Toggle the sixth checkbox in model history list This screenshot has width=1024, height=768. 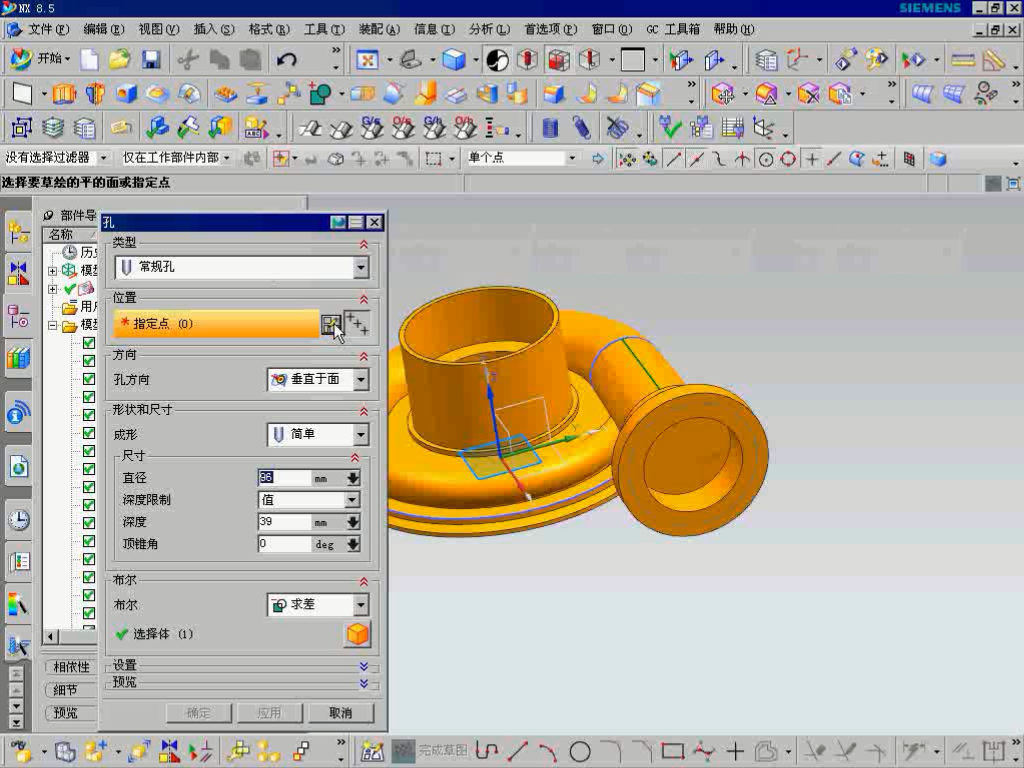(89, 433)
